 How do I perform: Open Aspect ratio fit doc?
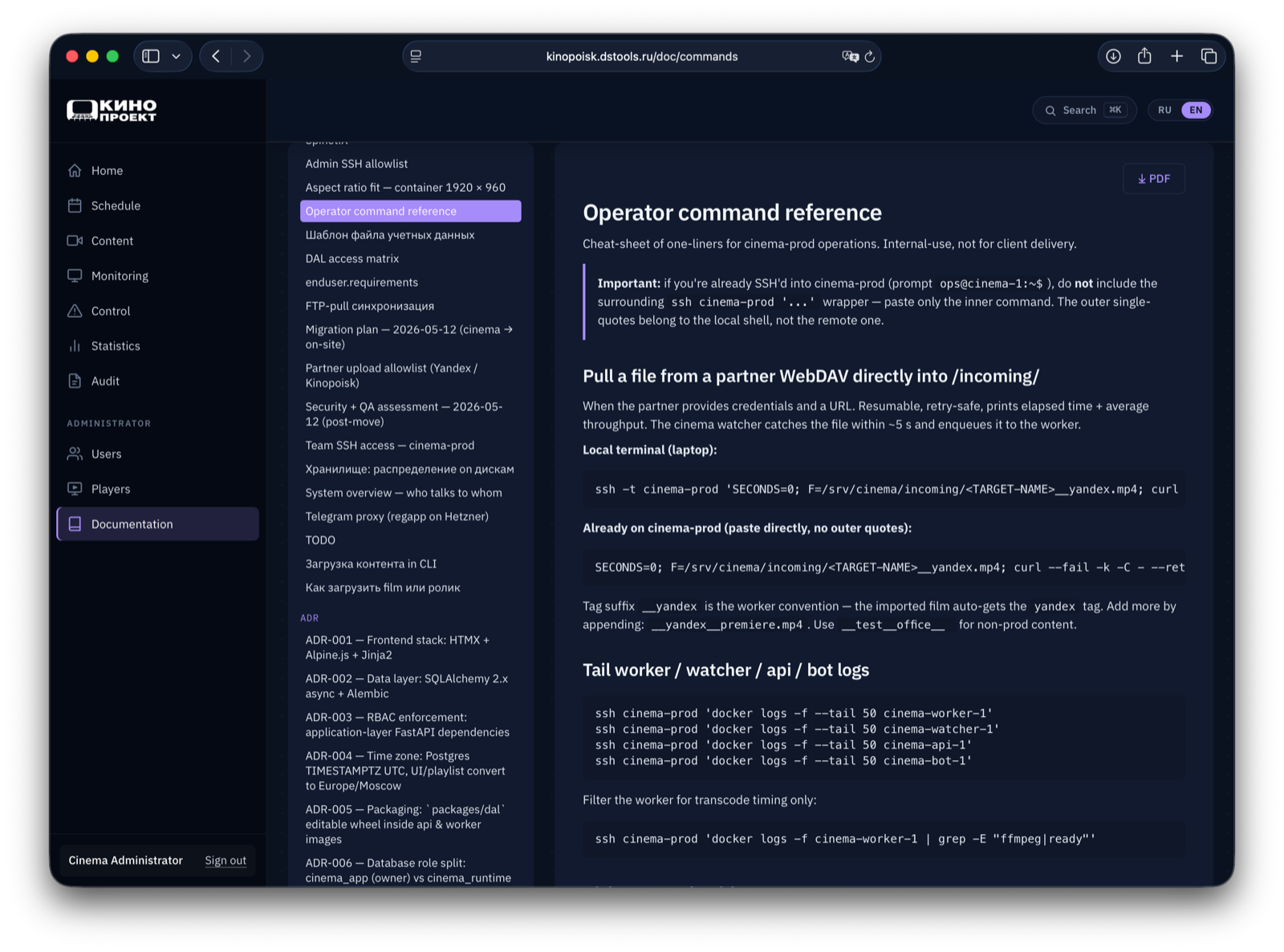tap(410, 187)
